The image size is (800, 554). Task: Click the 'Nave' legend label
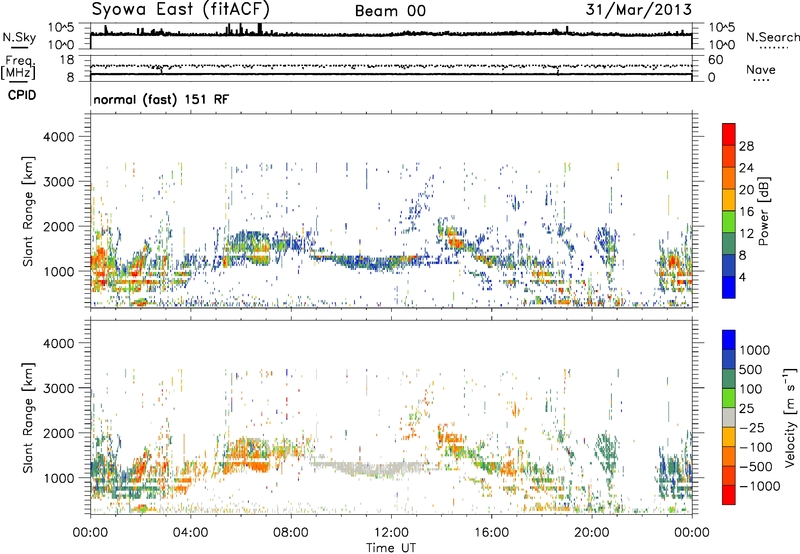[760, 69]
